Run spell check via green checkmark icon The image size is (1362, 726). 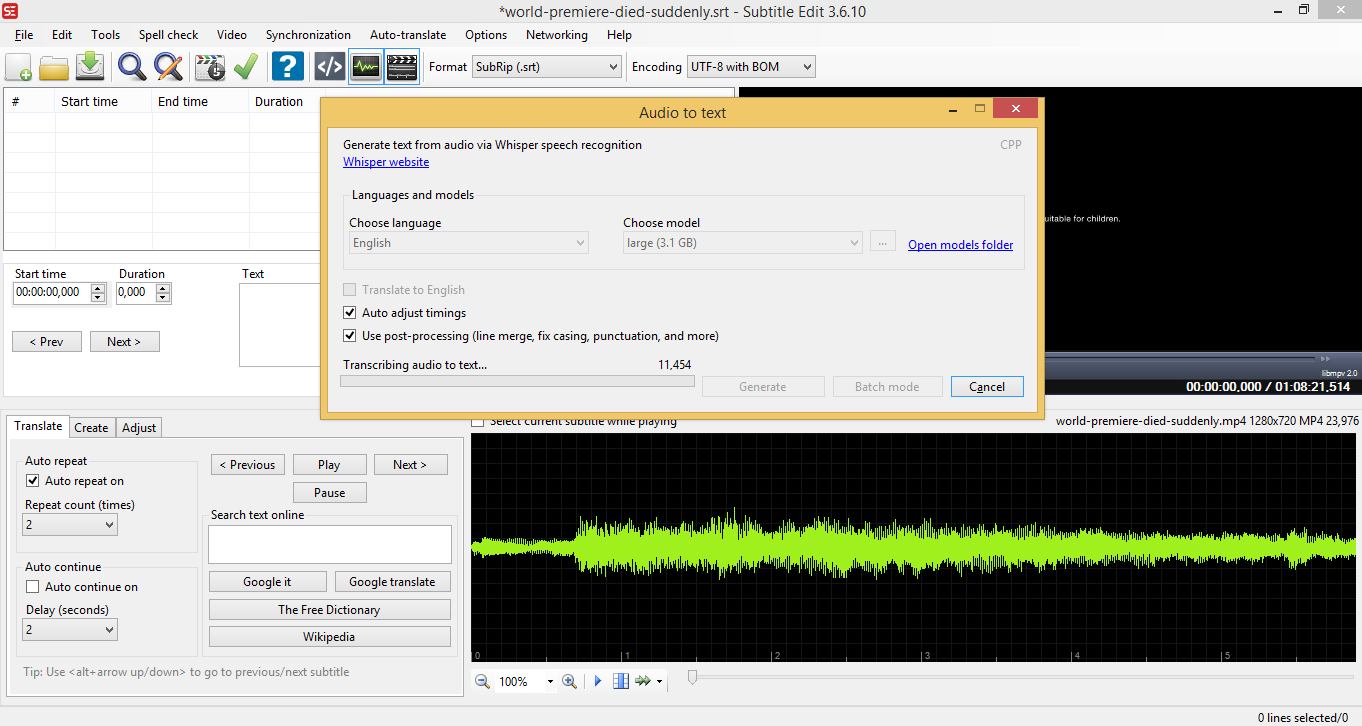coord(243,66)
